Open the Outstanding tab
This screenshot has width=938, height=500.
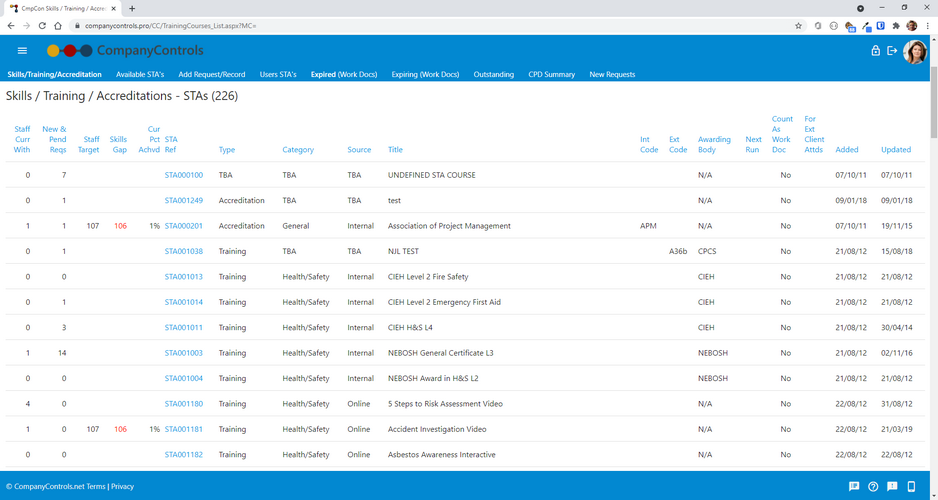click(494, 74)
